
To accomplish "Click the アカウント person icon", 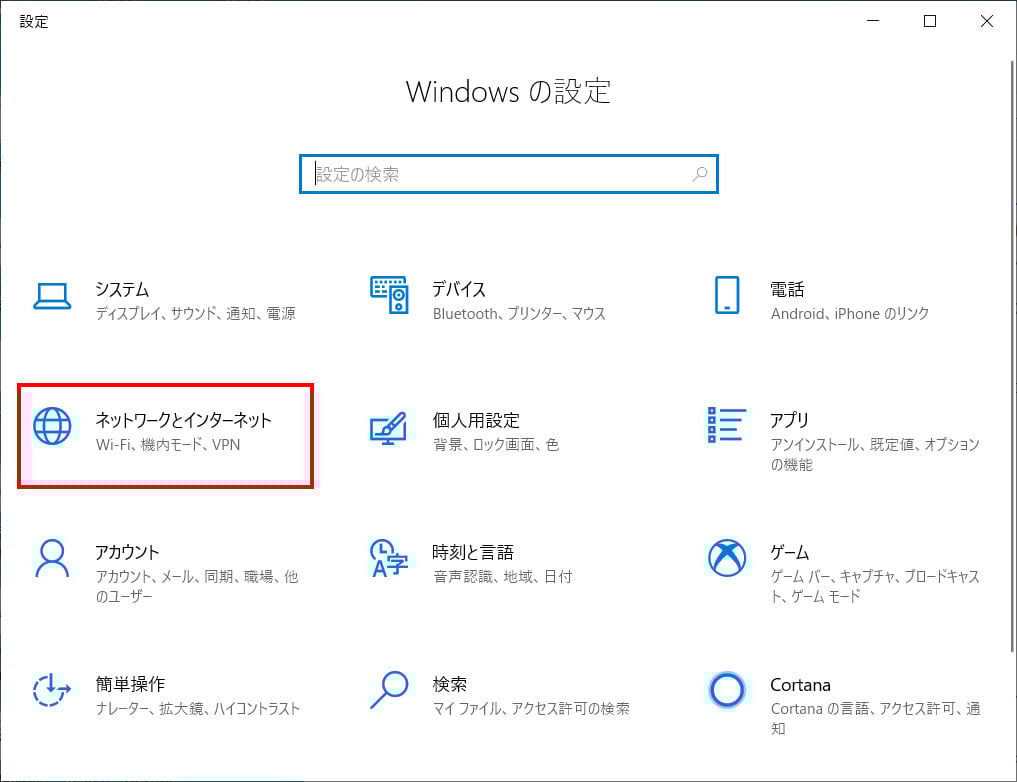I will point(52,558).
